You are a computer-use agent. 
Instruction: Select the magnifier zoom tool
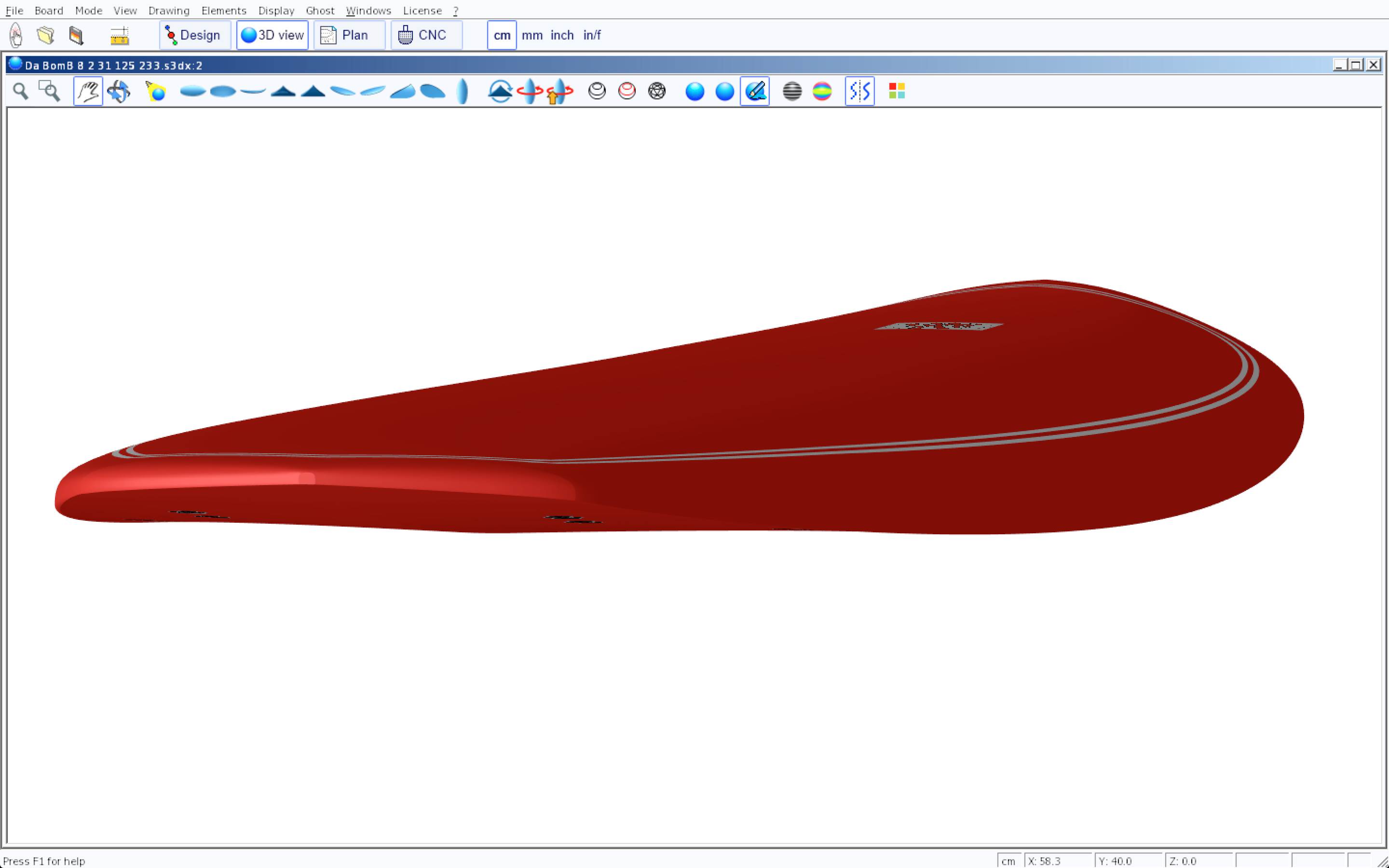[x=21, y=91]
